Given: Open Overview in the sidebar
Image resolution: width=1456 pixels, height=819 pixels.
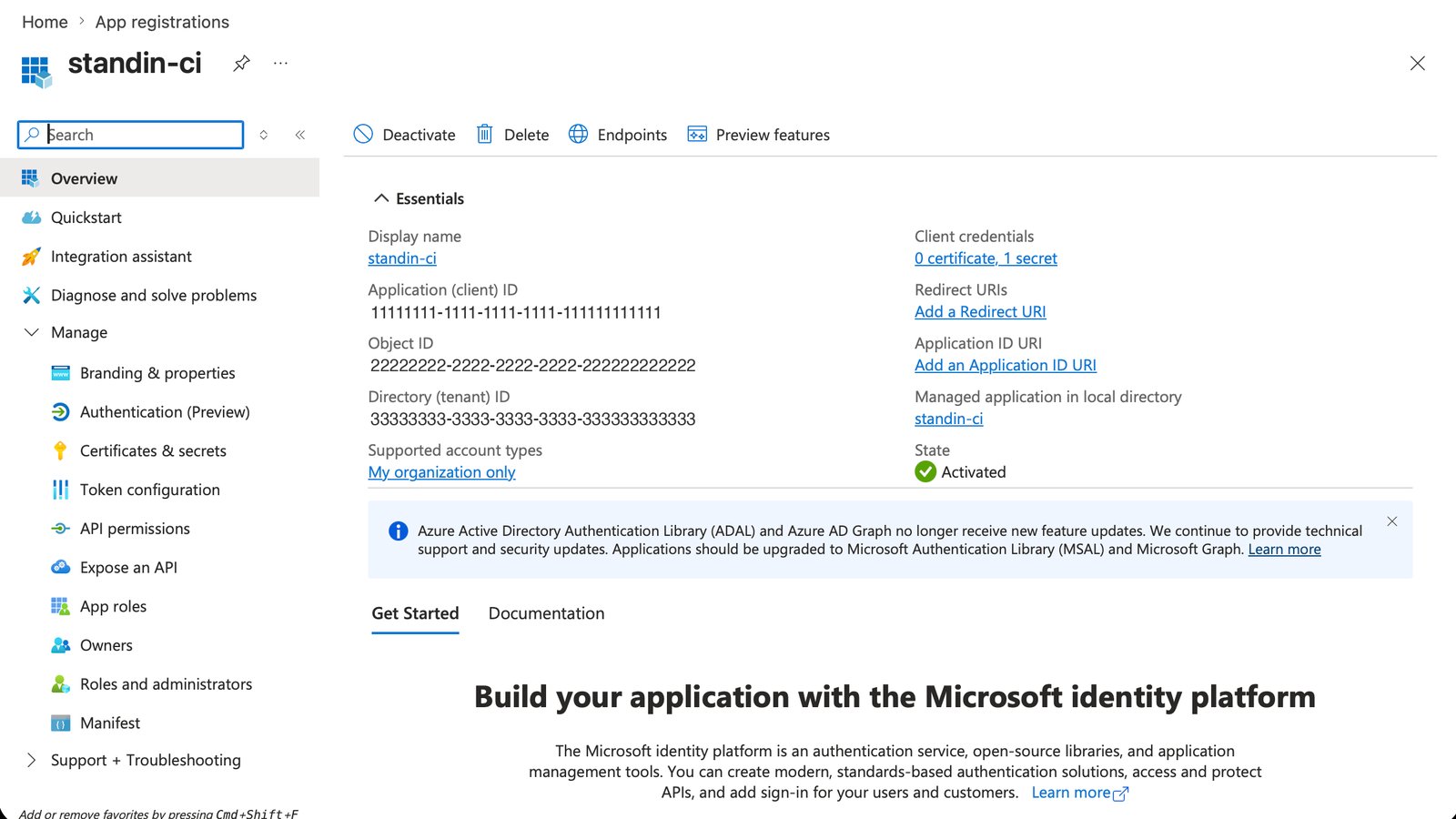Looking at the screenshot, I should pos(160,178).
